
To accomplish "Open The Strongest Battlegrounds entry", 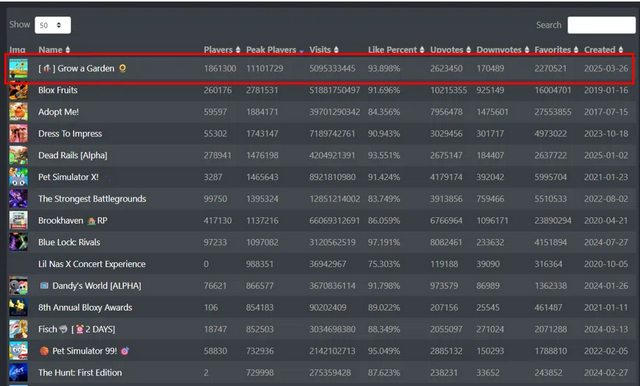I will (x=92, y=199).
